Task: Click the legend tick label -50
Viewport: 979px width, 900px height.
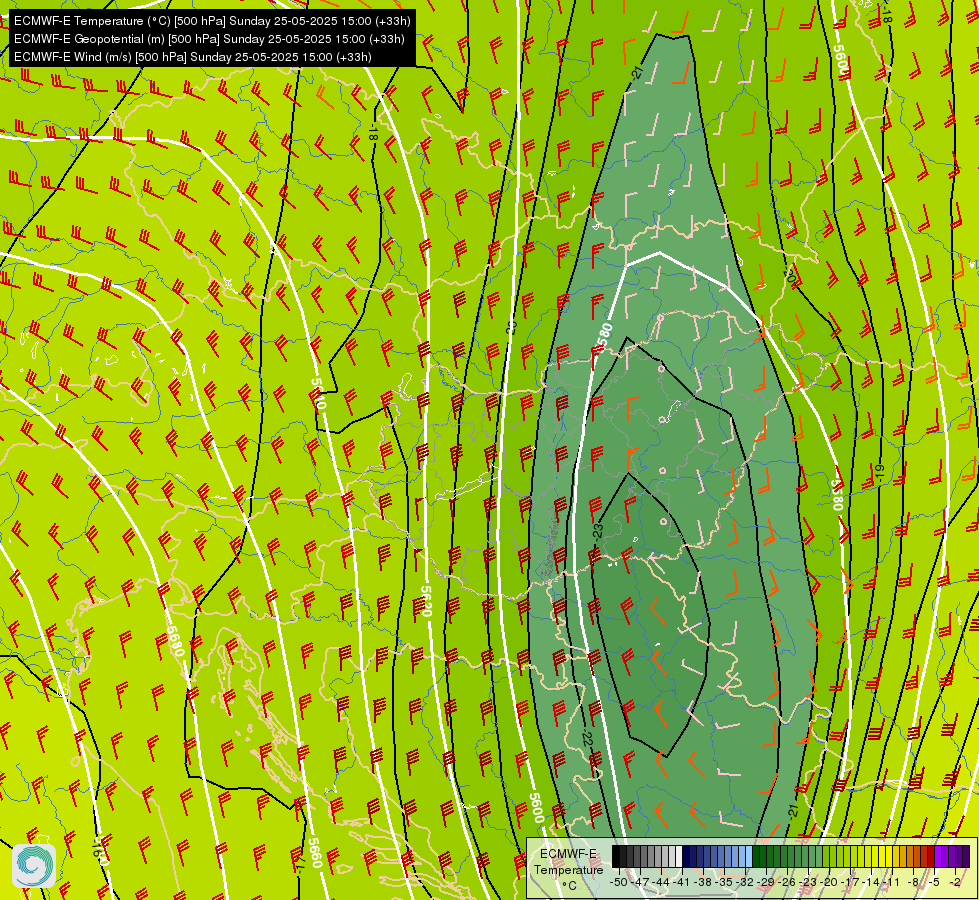Action: (618, 882)
